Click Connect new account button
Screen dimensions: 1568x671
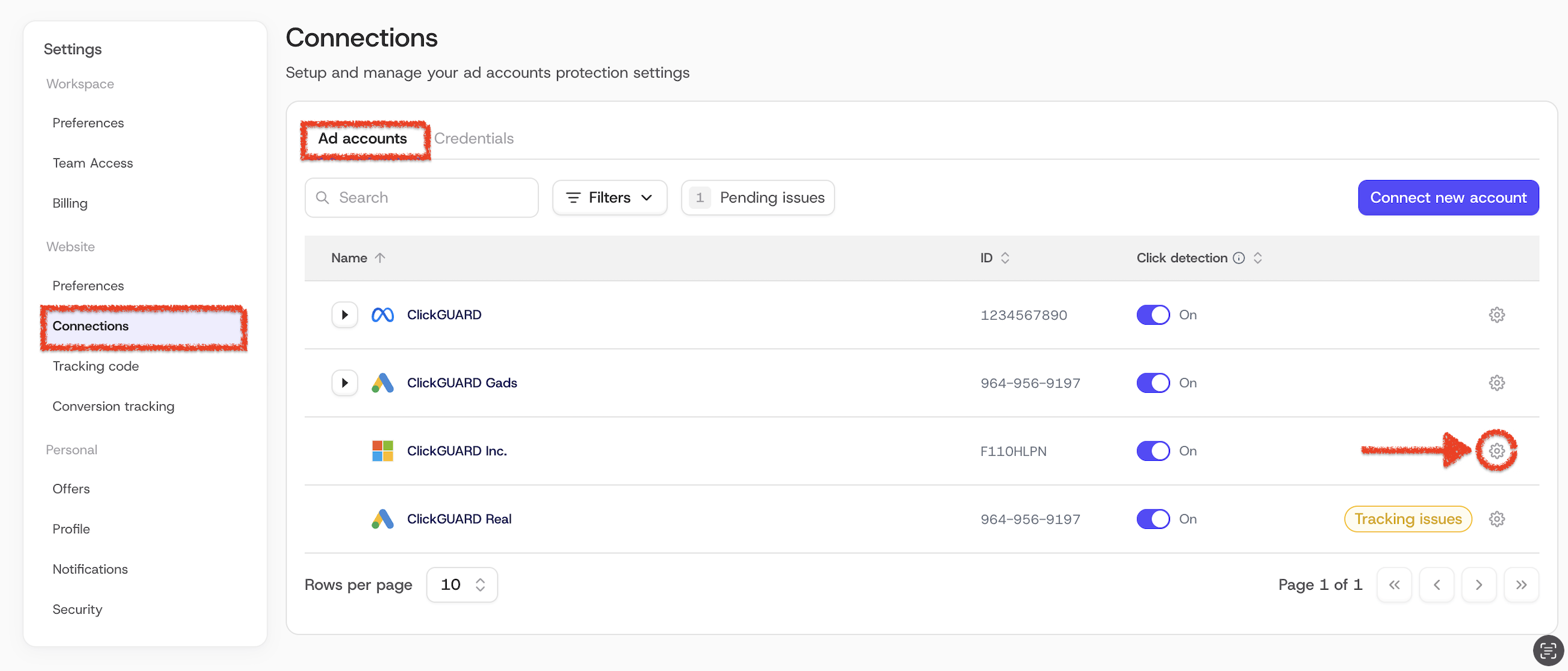1448,198
